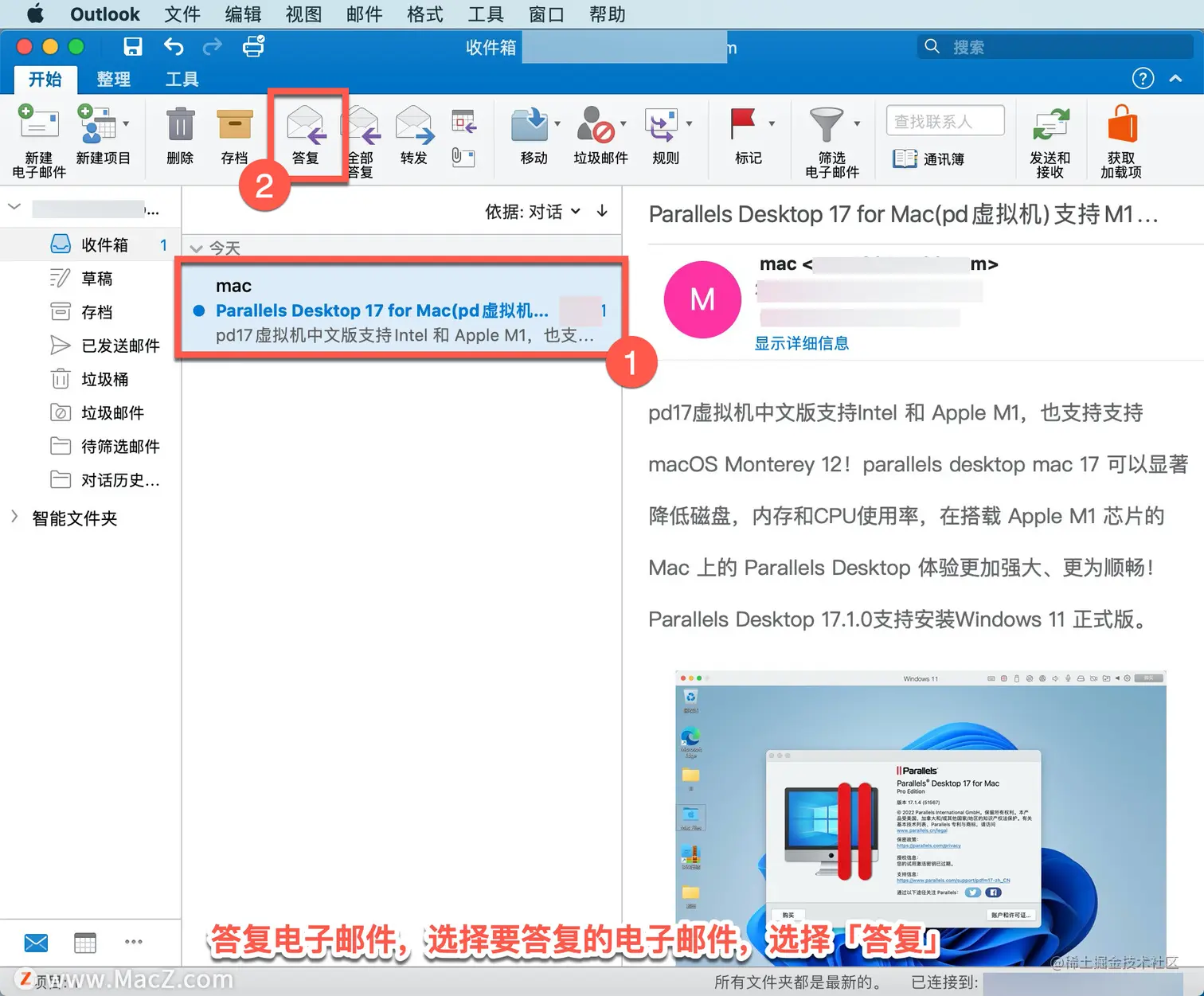Click 显示详细信息 link in message header
Screen dimensions: 1204x996
(802, 343)
